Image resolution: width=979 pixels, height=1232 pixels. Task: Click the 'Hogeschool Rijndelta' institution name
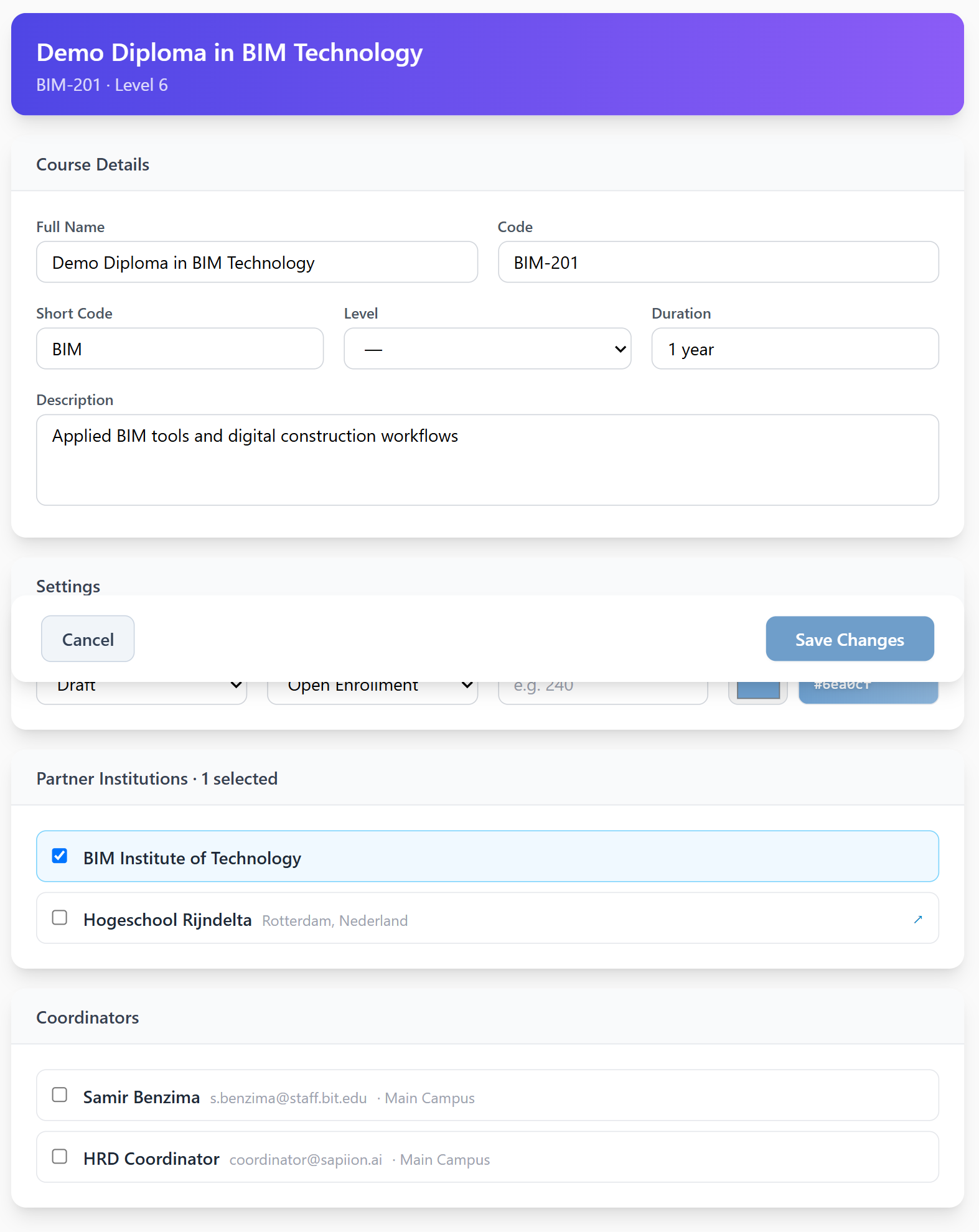click(167, 920)
